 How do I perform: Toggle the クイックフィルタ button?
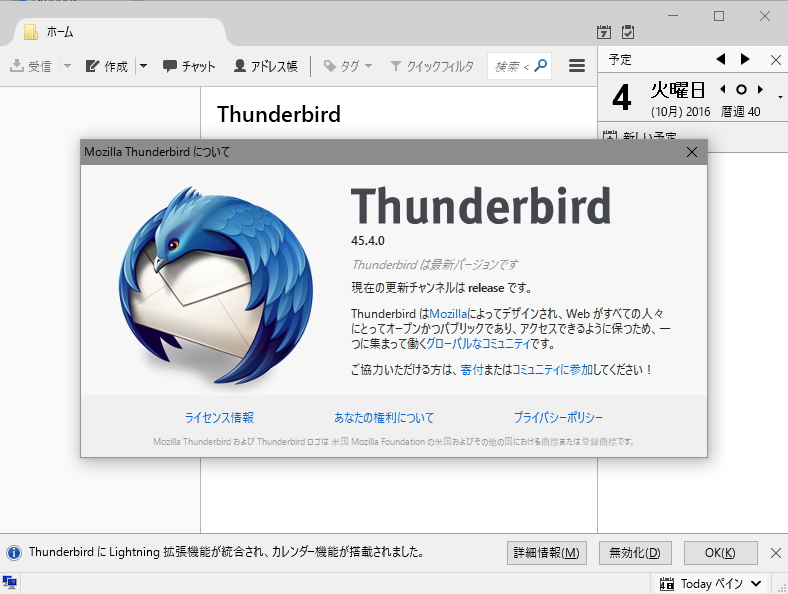(432, 66)
